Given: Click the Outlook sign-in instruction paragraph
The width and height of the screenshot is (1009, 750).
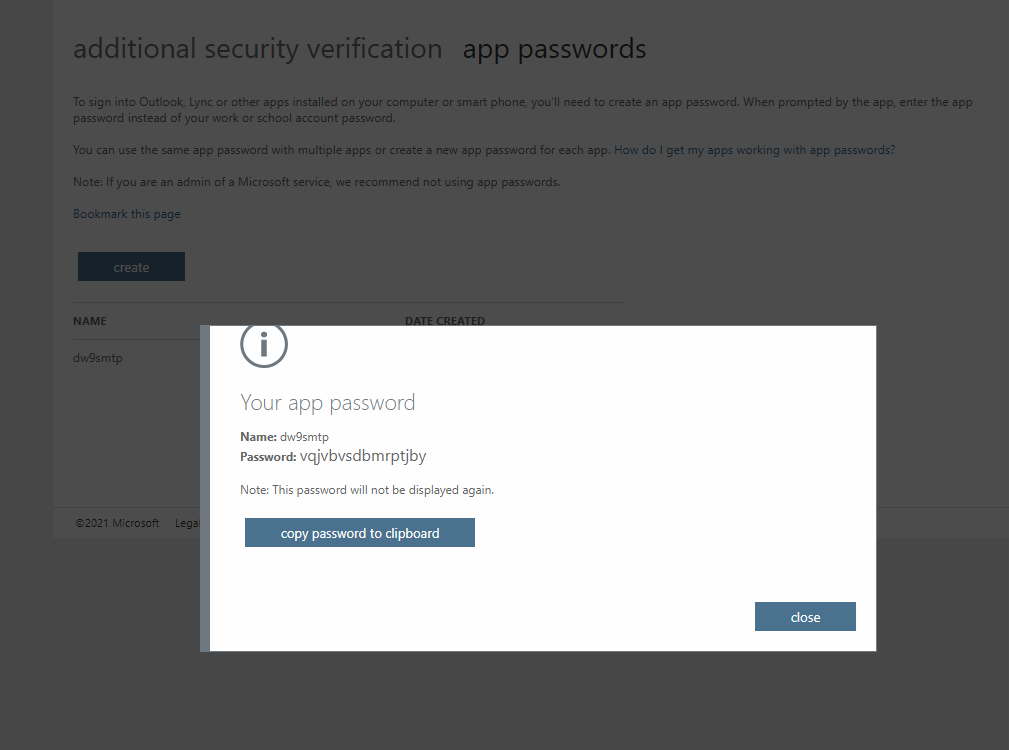Looking at the screenshot, I should click(522, 110).
